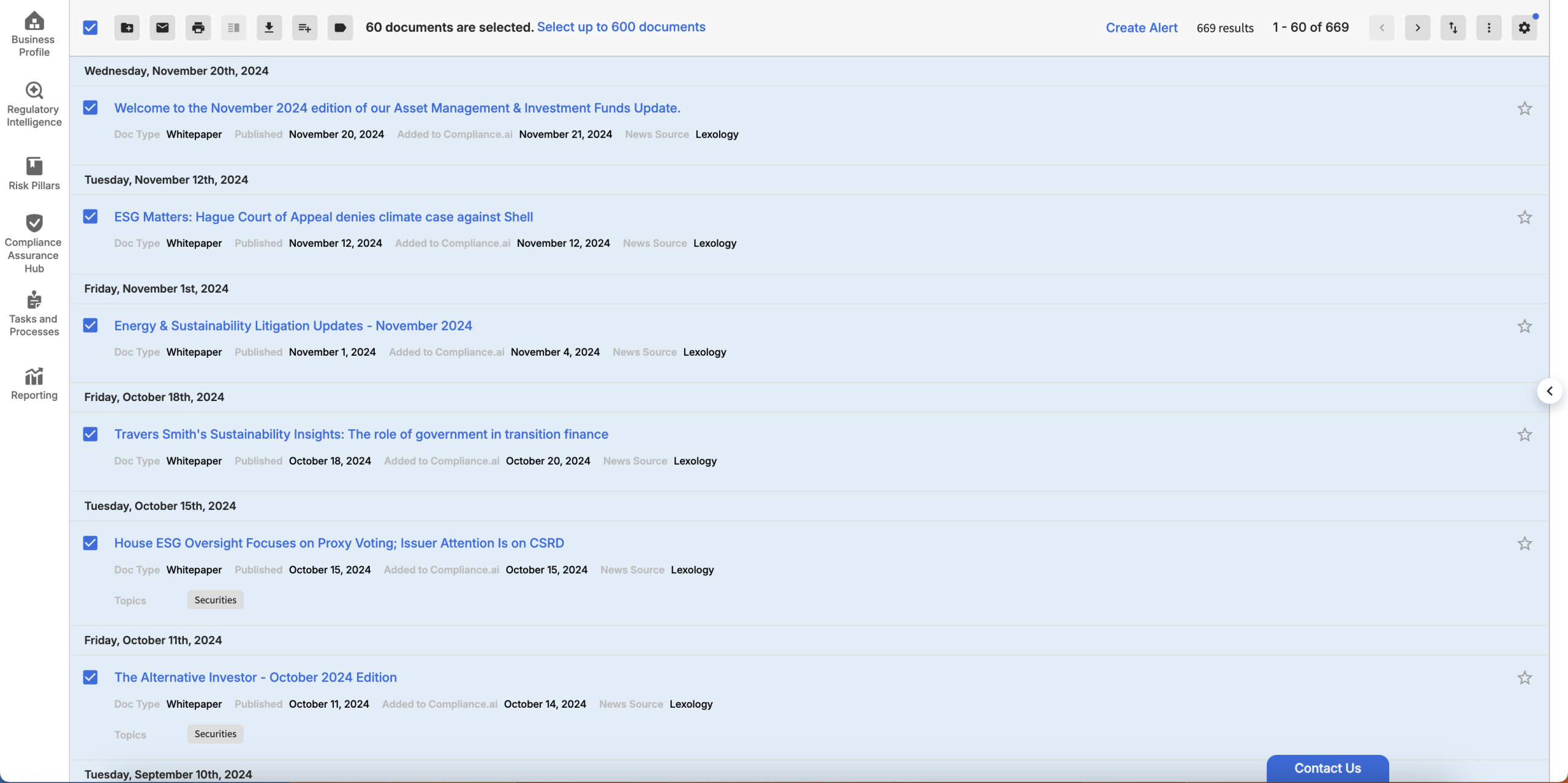This screenshot has height=783, width=1568.
Task: Deselect Energy & Sustainability Litigation Updates checkbox
Action: 90,325
